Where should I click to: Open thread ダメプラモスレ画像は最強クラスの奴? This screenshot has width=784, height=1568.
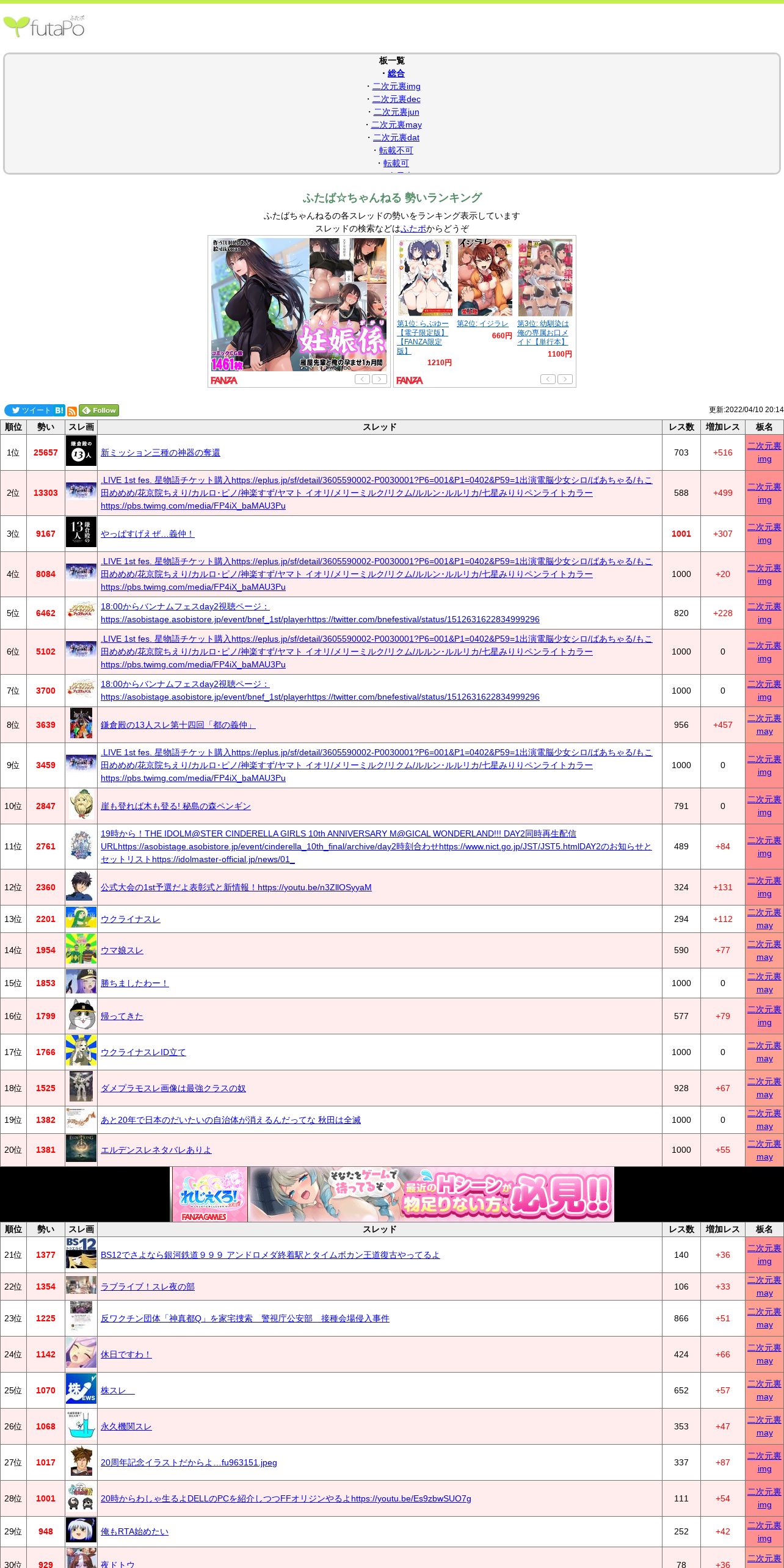point(173,1088)
